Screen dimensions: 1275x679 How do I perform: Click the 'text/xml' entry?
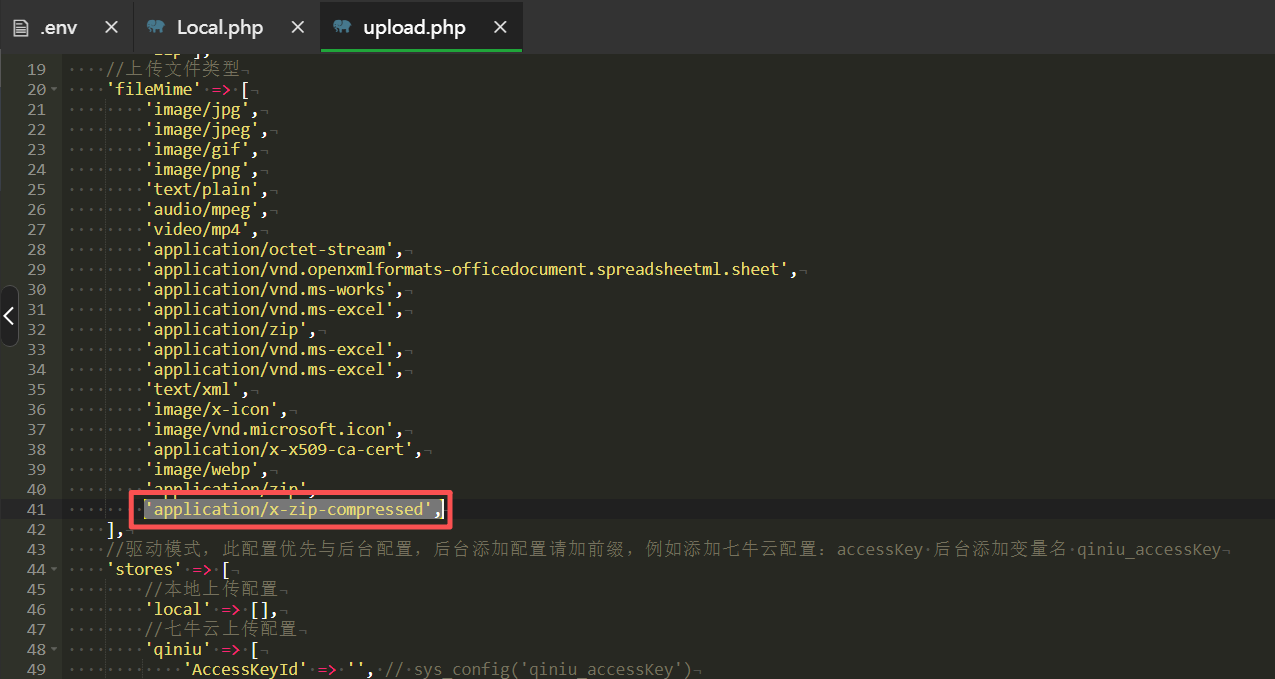[x=196, y=389]
